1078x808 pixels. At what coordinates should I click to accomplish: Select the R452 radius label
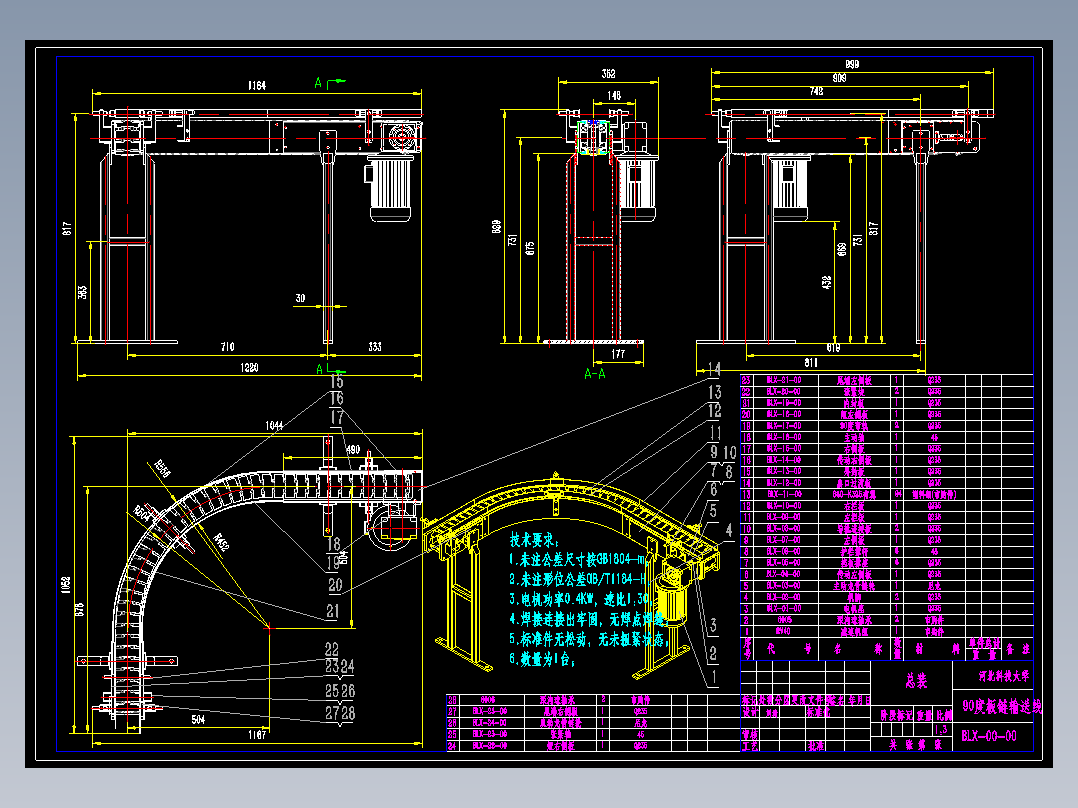pos(221,543)
